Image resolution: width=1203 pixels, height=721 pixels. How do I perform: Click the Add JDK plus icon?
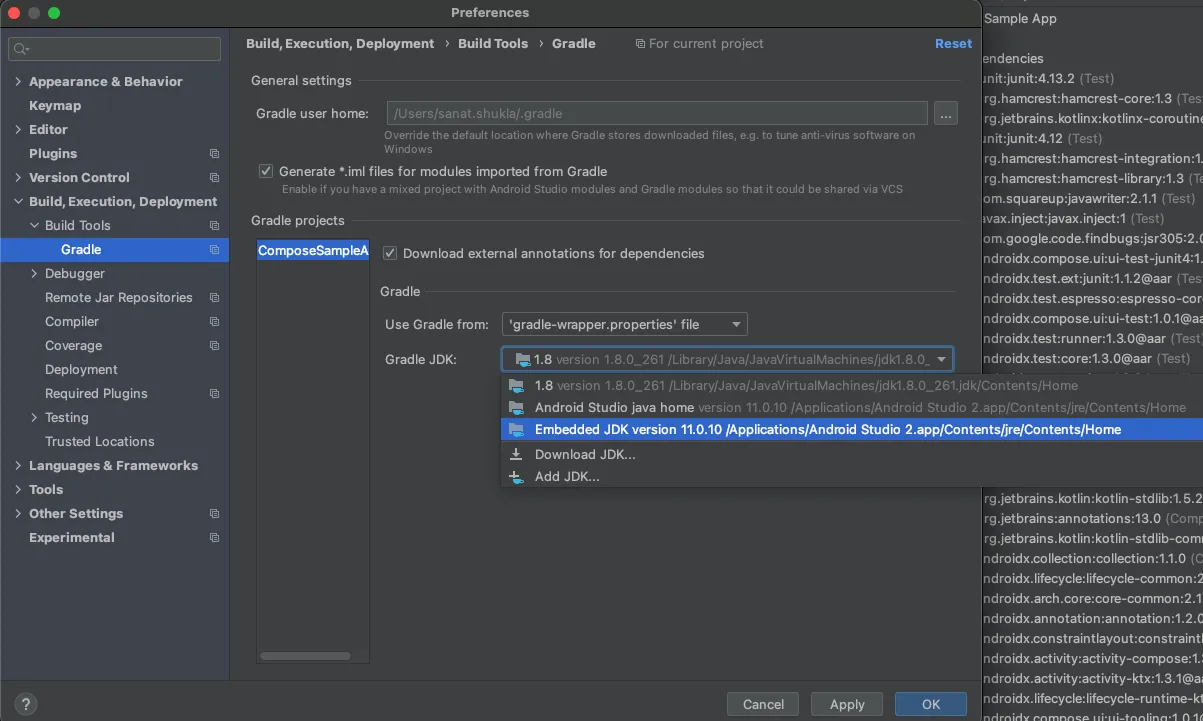click(x=516, y=477)
